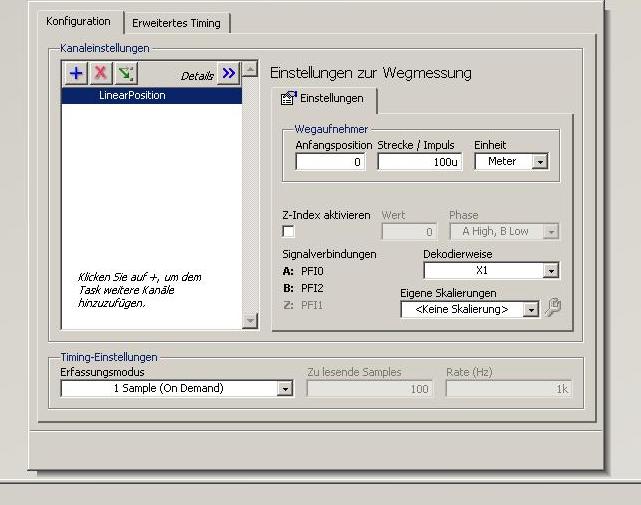Click the channel list scroll-up arrow
The height and width of the screenshot is (505, 641).
[250, 69]
